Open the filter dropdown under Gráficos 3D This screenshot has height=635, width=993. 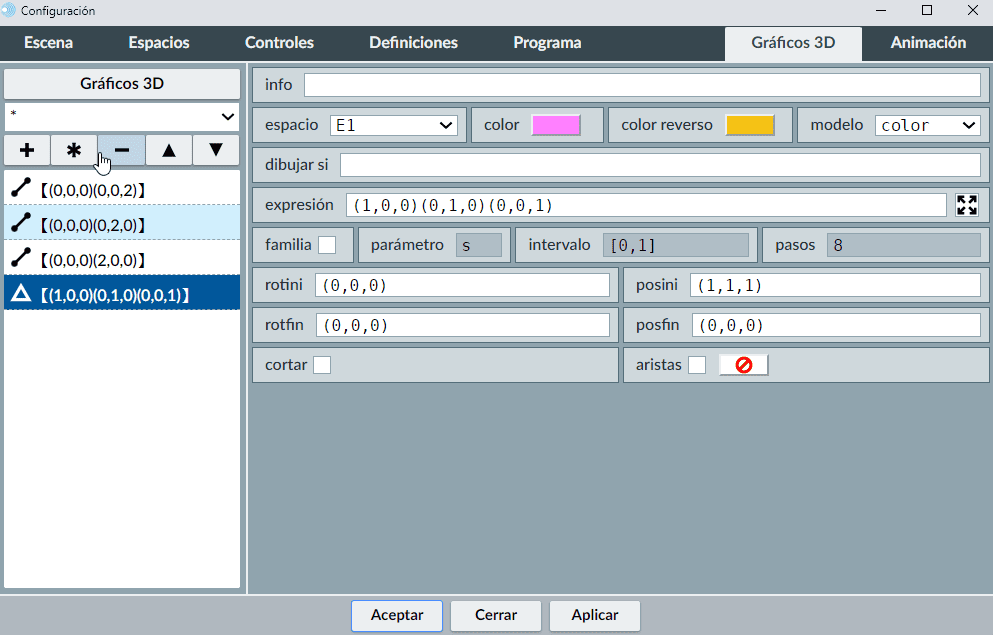point(122,116)
